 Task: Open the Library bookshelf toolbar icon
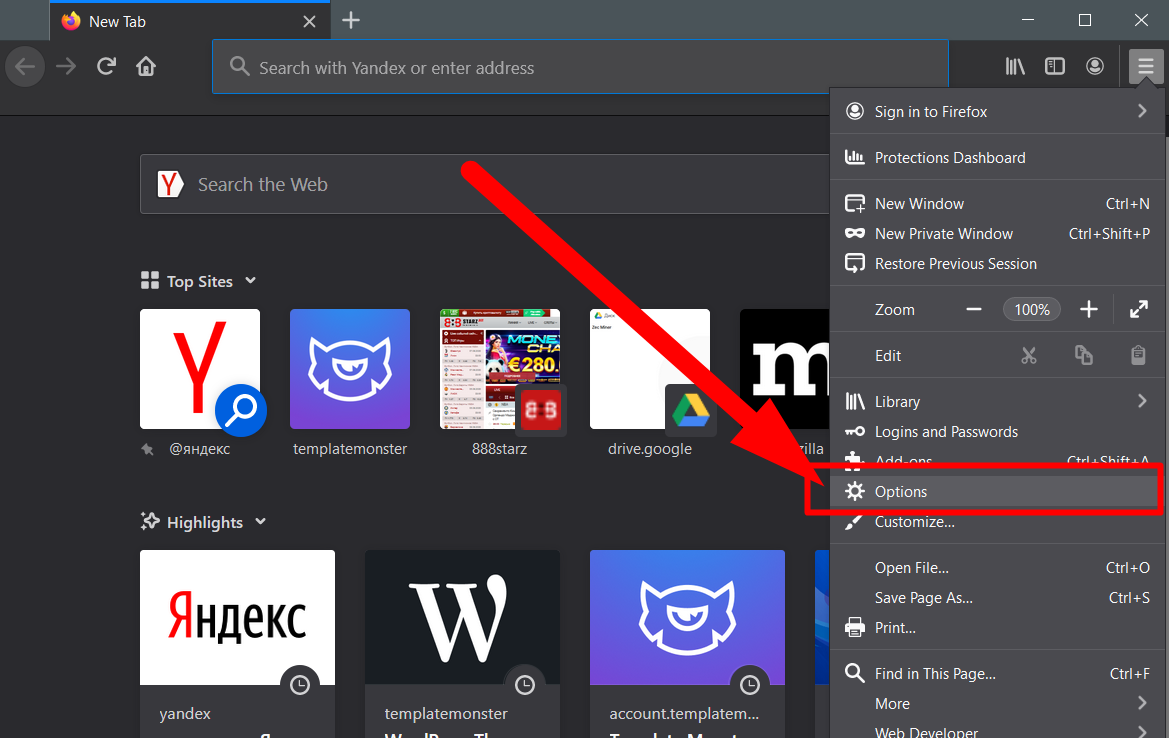(1015, 67)
